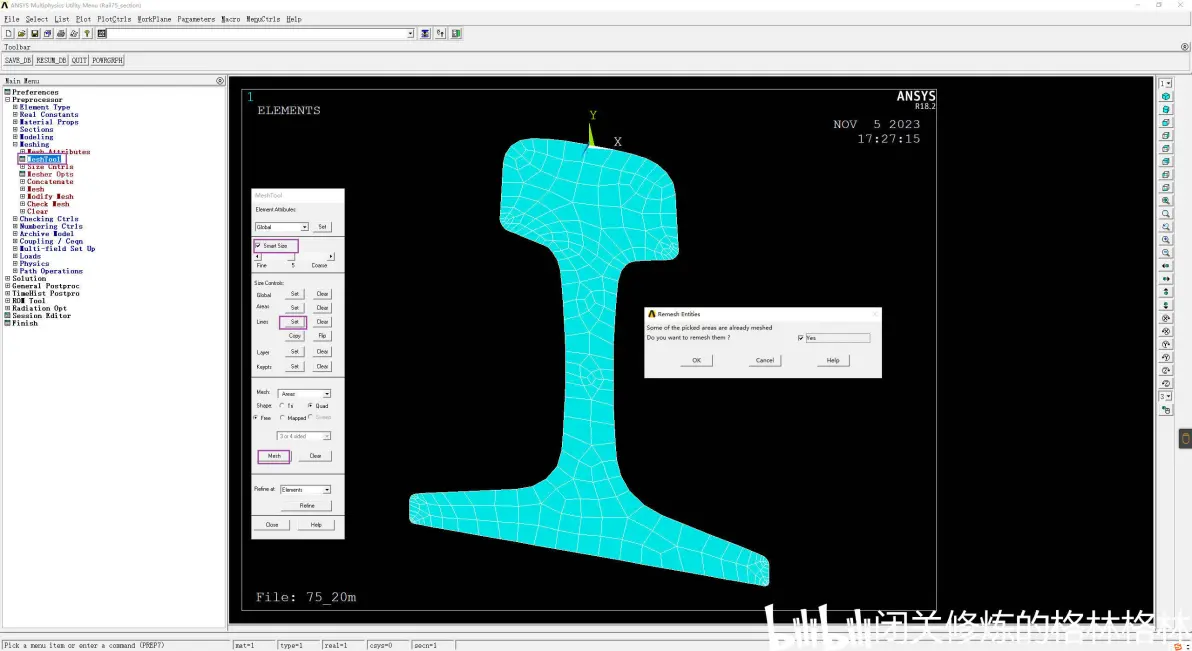Select the Mapped mesher radio button

click(x=282, y=418)
